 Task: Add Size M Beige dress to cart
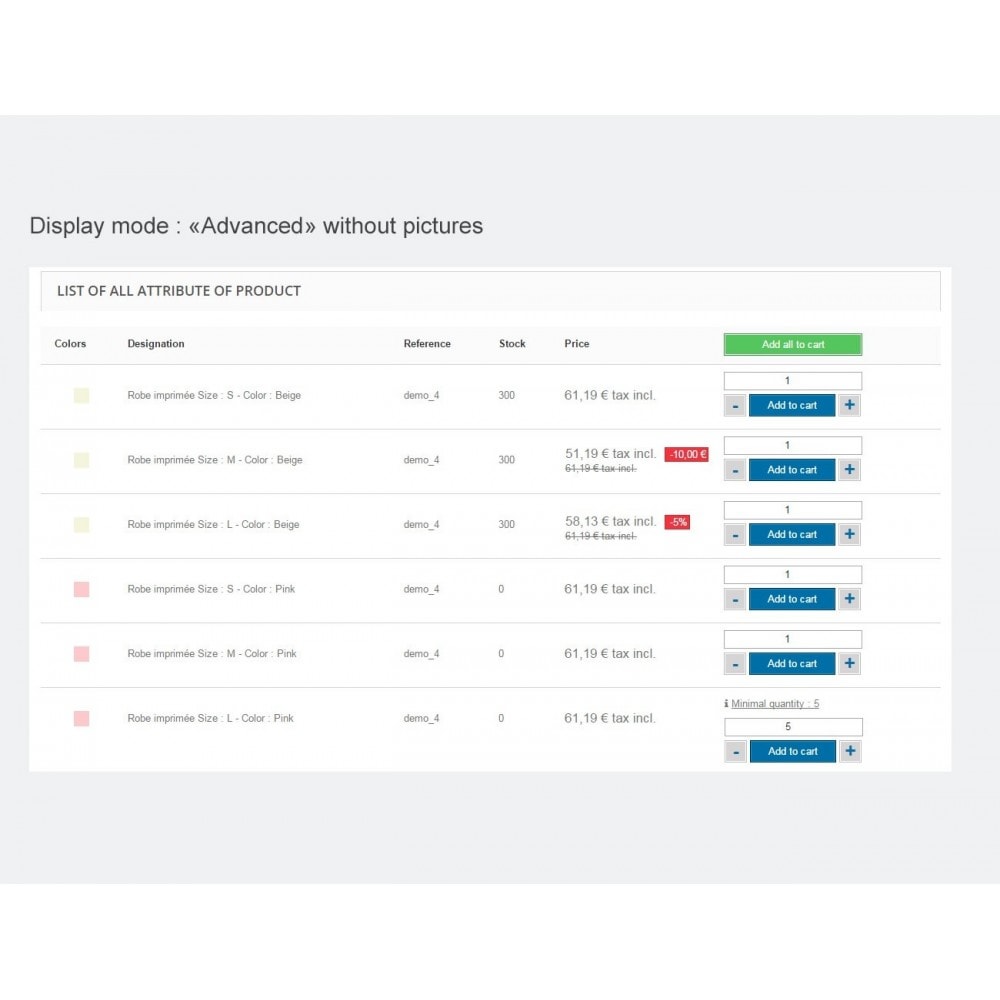pyautogui.click(x=792, y=470)
